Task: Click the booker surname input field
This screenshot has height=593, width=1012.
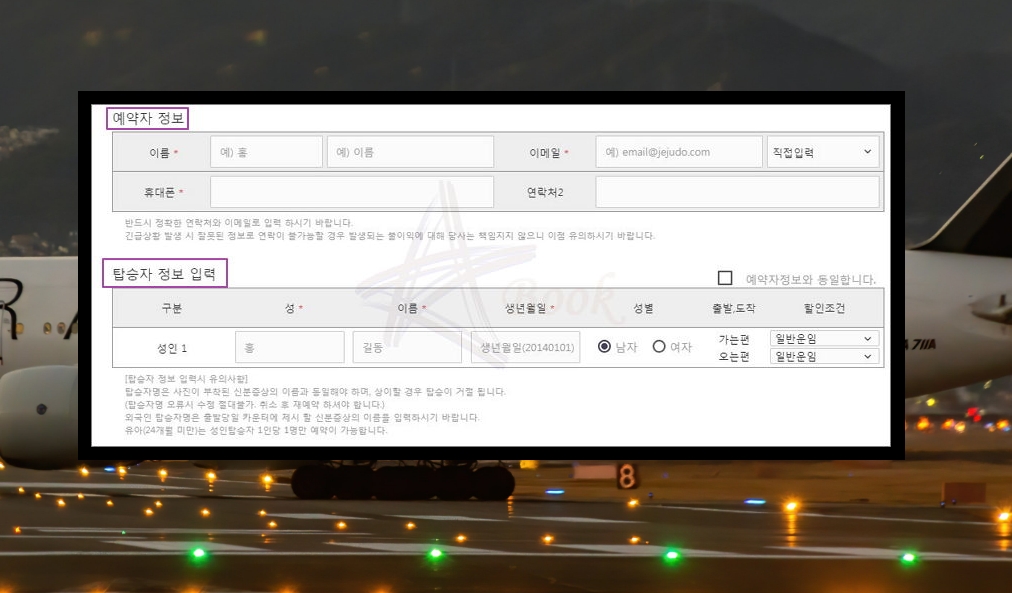Action: 266,152
